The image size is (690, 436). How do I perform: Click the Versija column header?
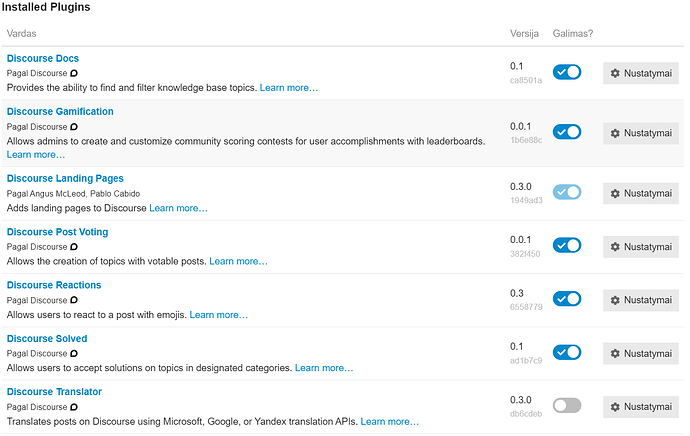(524, 33)
